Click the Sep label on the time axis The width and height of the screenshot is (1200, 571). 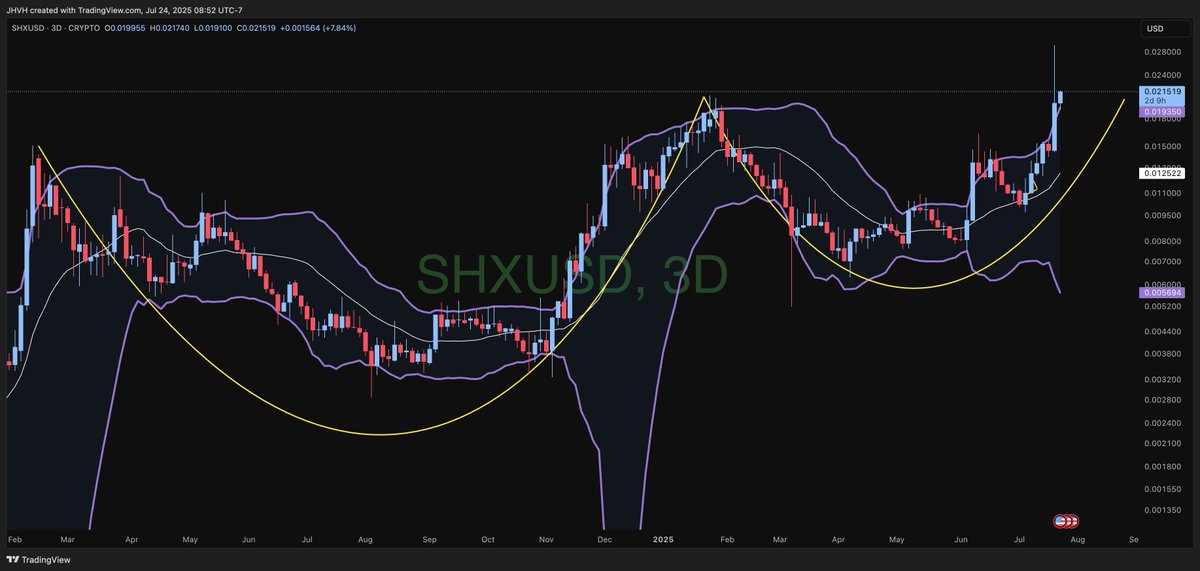[x=429, y=538]
